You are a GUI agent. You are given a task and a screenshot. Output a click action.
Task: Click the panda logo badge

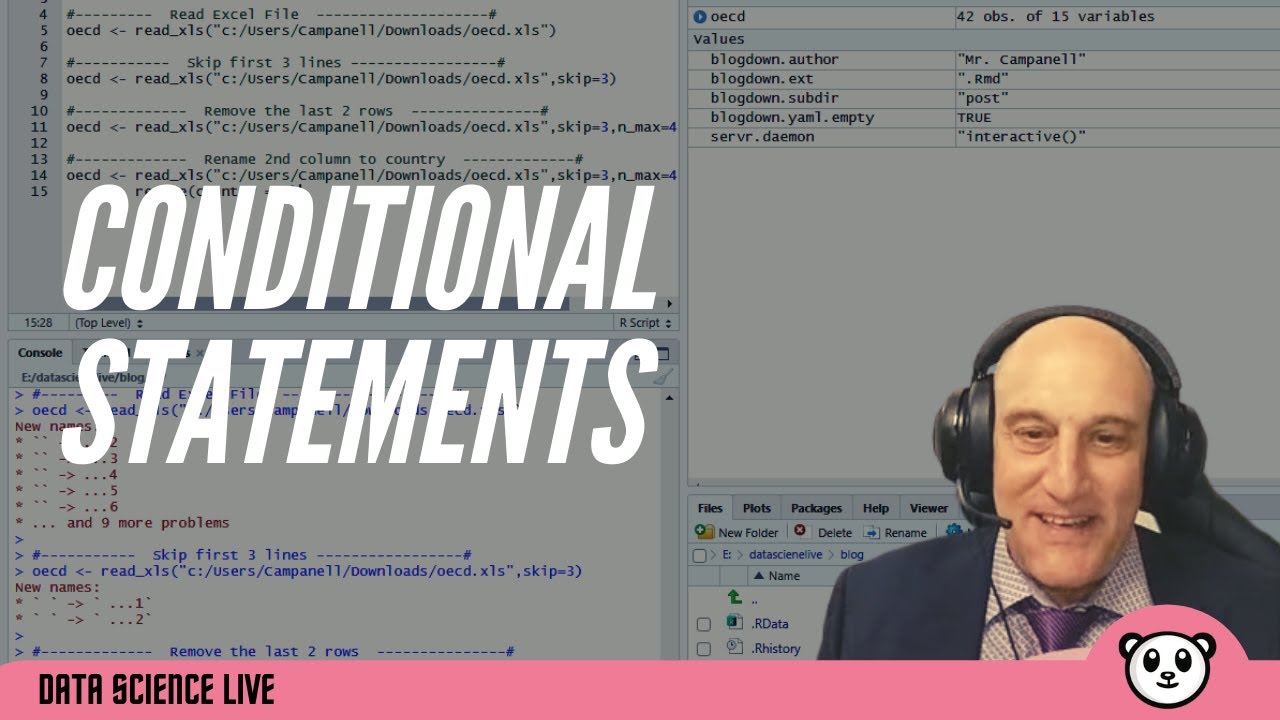click(1167, 669)
